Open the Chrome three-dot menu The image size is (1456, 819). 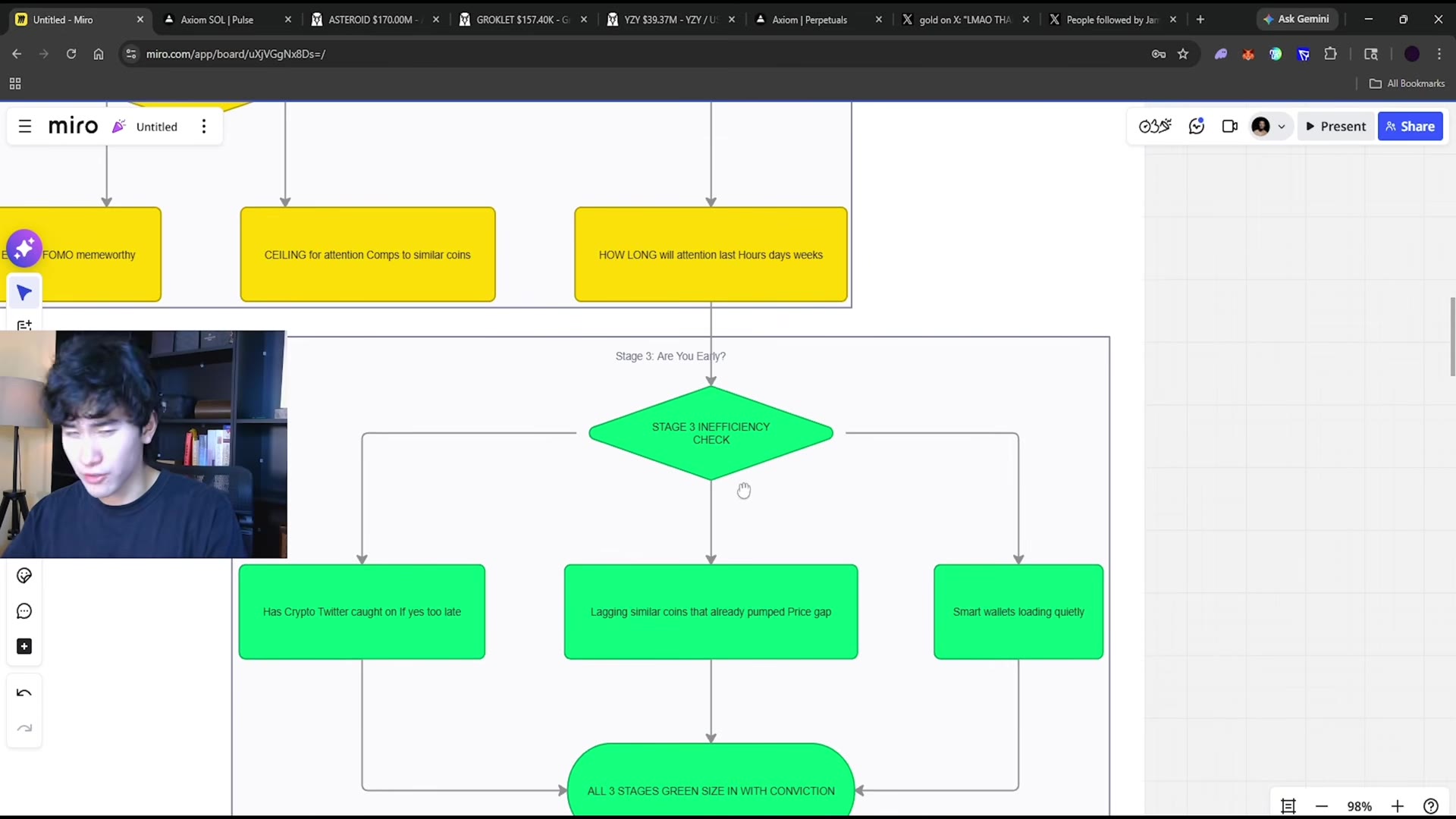coord(1439,54)
